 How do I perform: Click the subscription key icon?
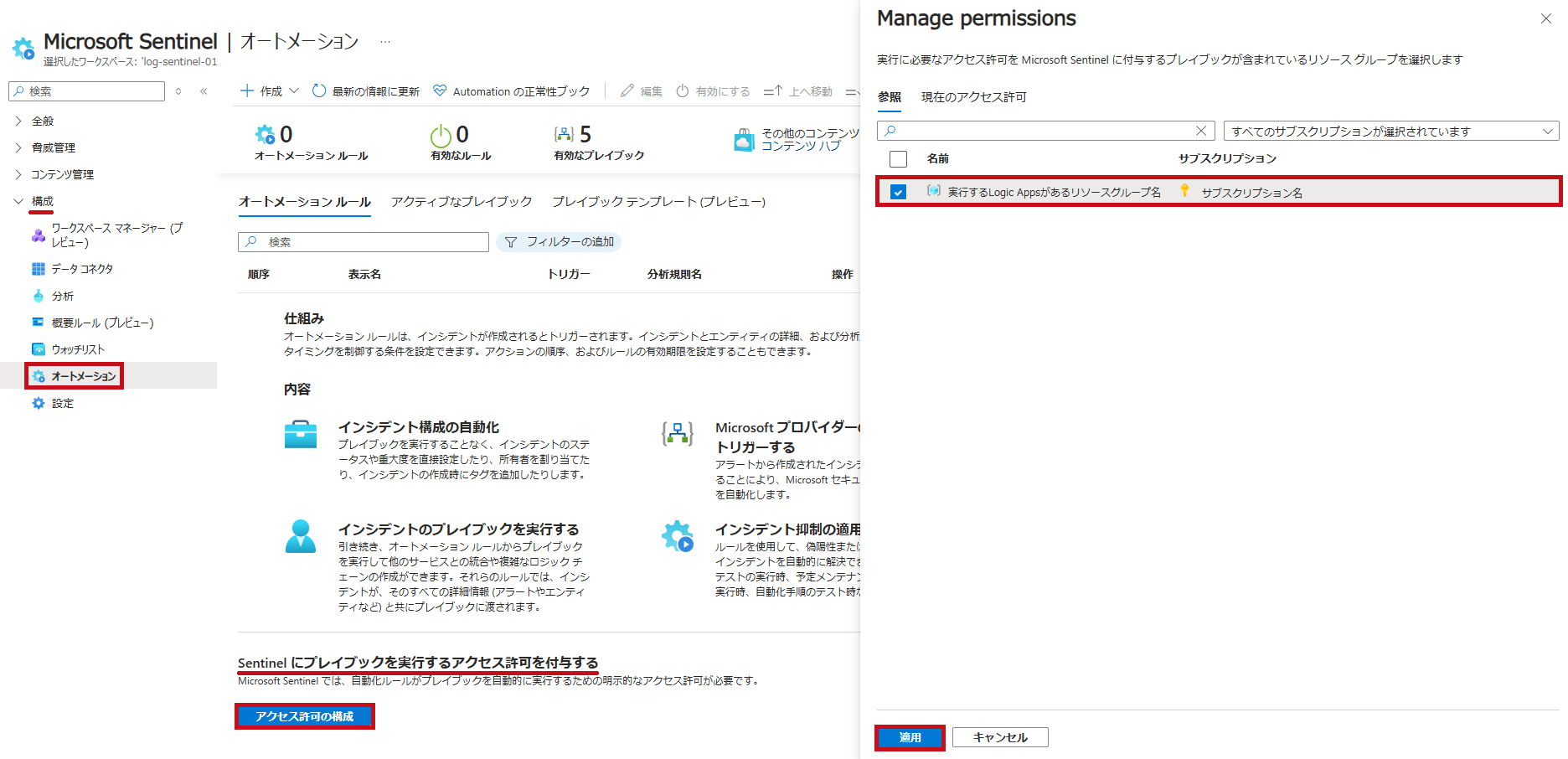[1184, 190]
